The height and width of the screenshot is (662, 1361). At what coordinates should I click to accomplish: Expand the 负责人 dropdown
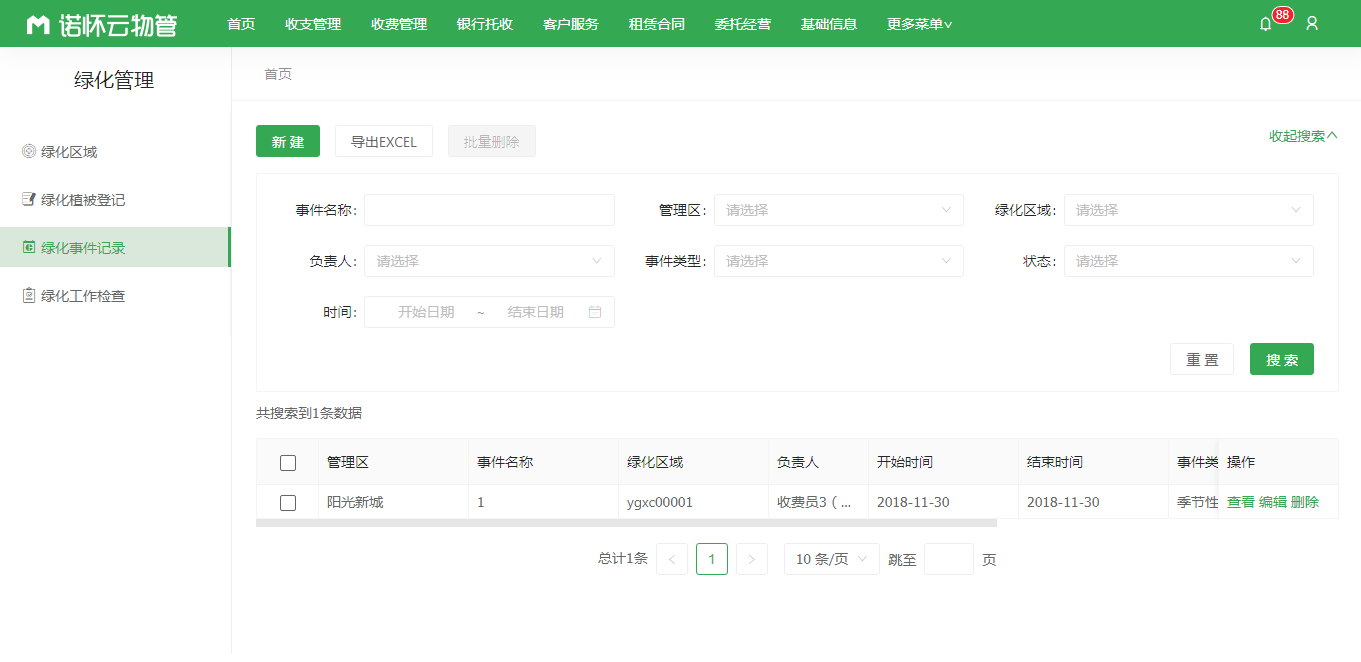point(489,261)
